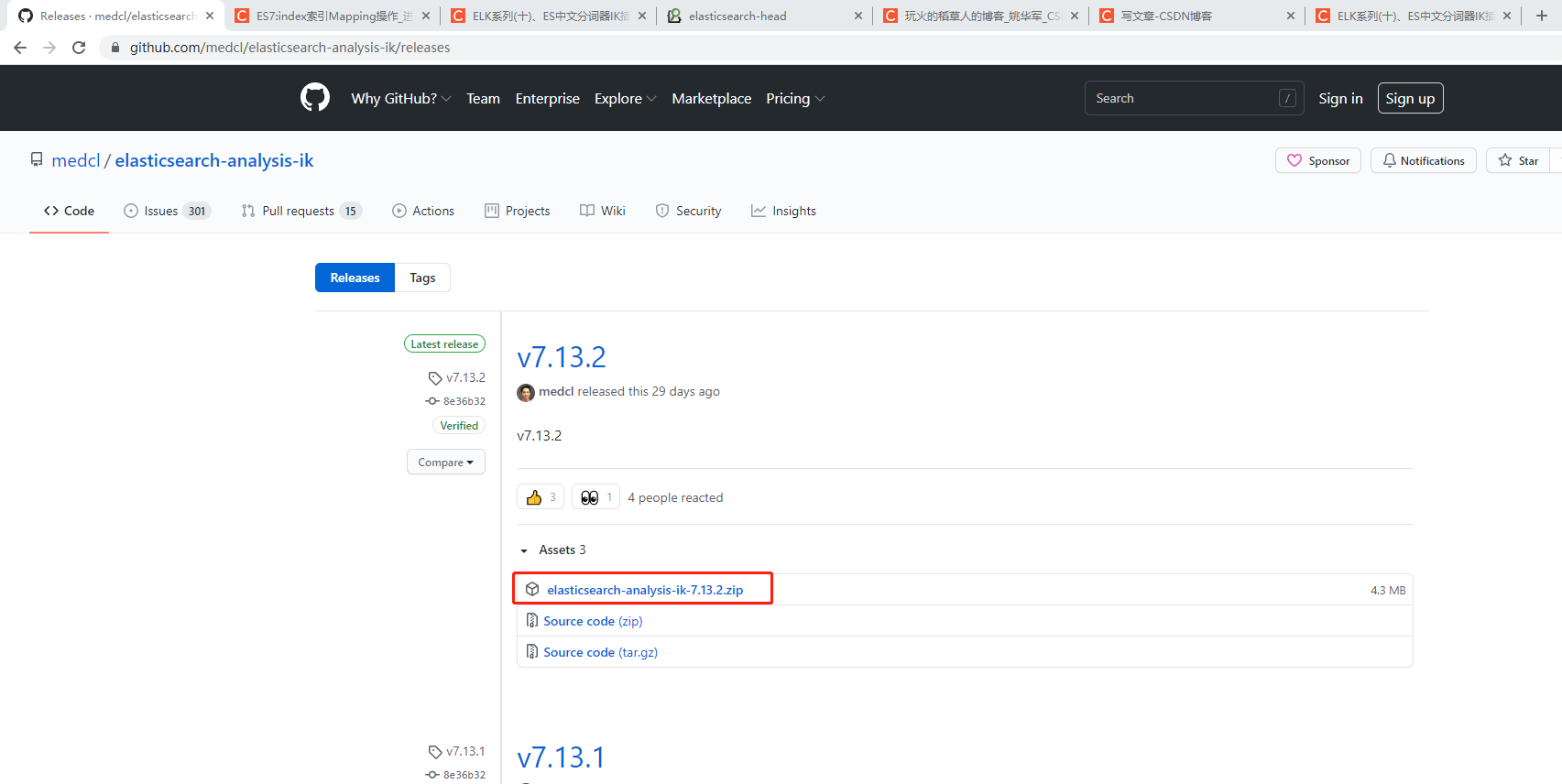Switch to the elasticsearch-head browser tab
Viewport: 1562px width, 784px height.
(x=763, y=16)
